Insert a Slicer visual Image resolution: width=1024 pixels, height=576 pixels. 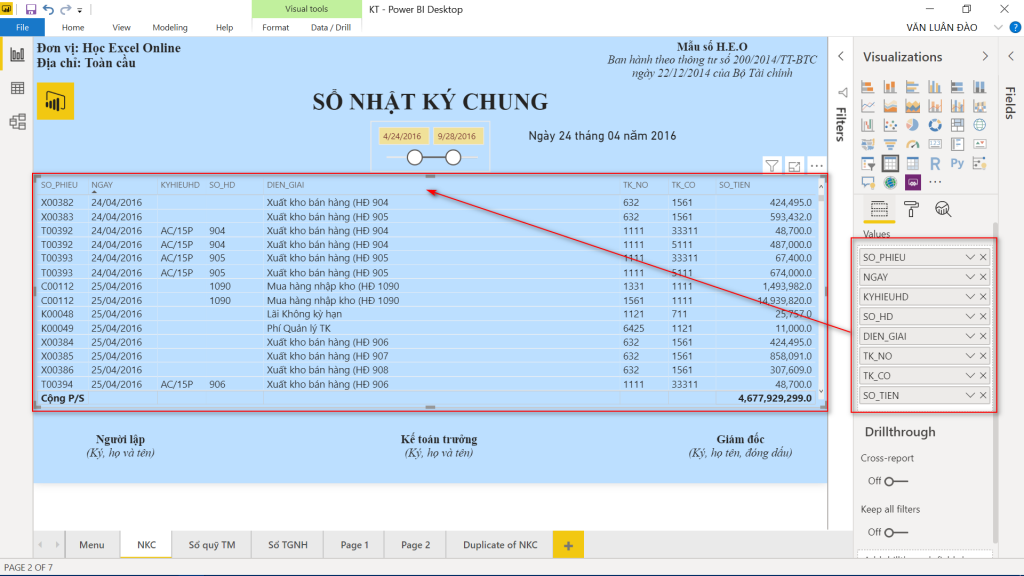tap(868, 162)
